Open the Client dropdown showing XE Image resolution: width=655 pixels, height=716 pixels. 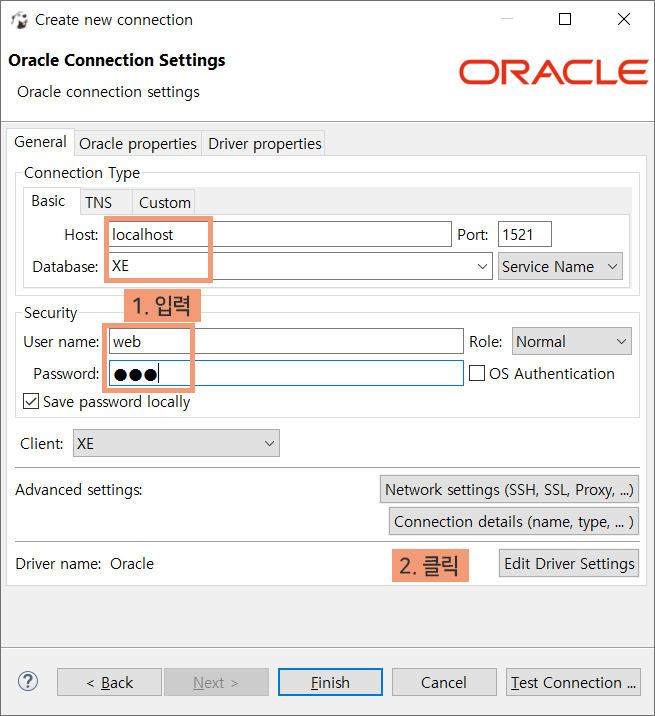tap(176, 443)
